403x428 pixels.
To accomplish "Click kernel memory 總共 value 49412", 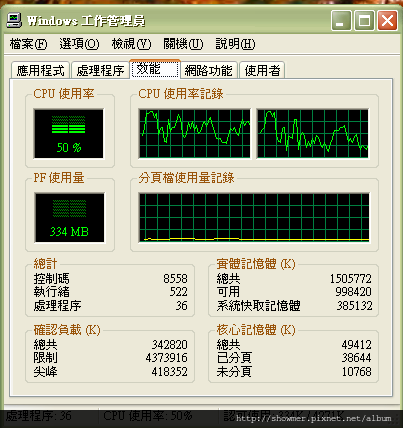I will pyautogui.click(x=356, y=344).
